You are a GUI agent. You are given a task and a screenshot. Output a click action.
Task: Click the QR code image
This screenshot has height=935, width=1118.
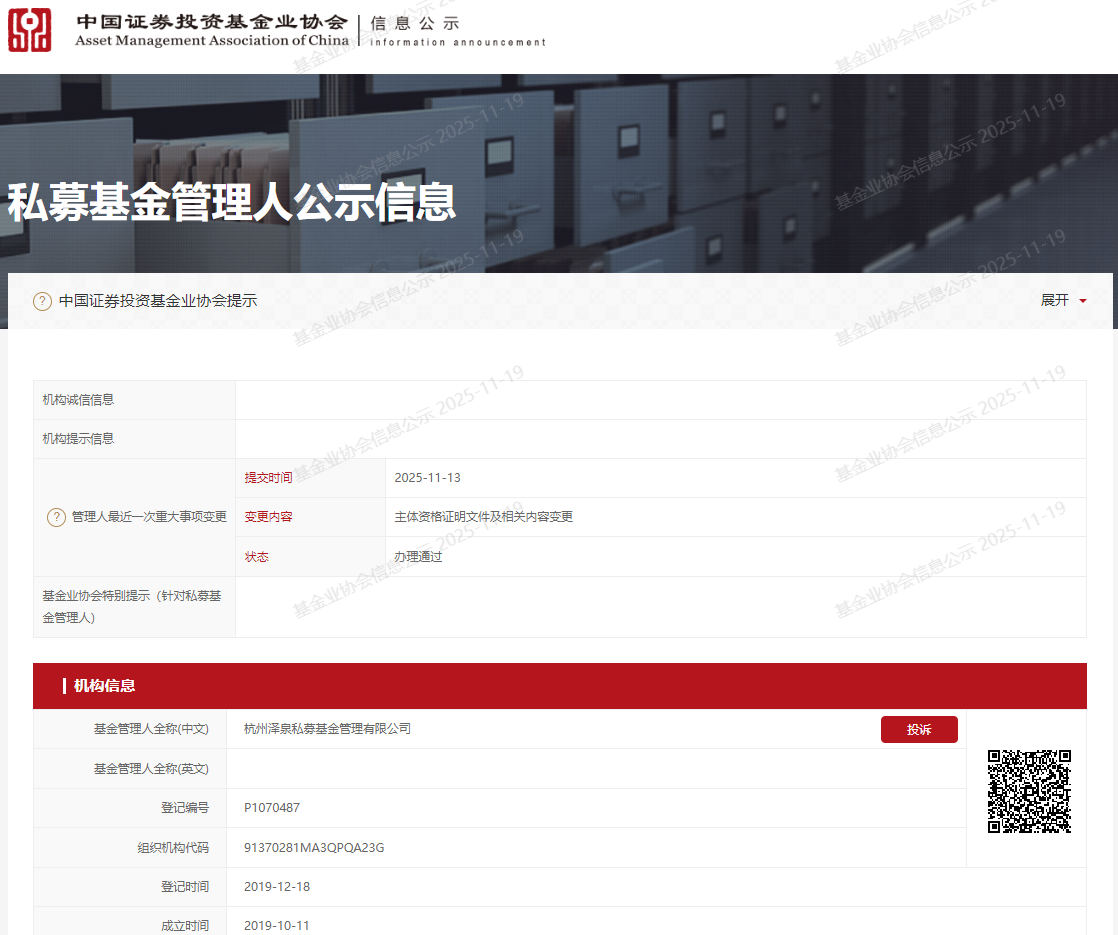pyautogui.click(x=1029, y=791)
